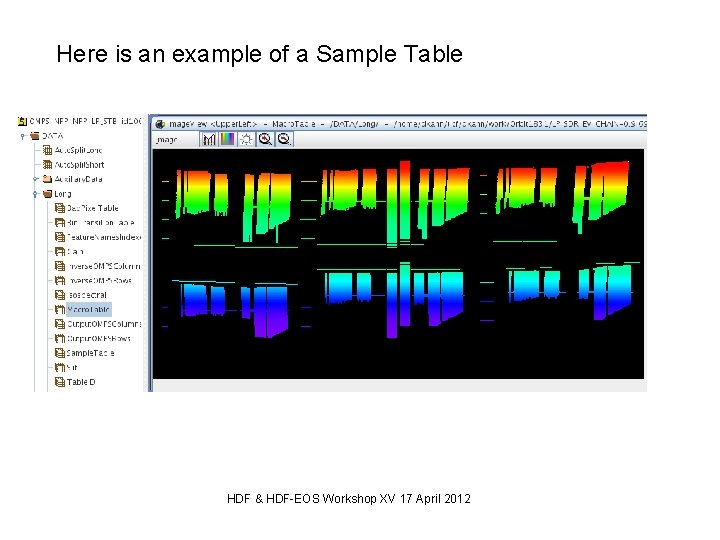The height and width of the screenshot is (540, 720).
Task: Select the OutputOMPSRows dataset
Action: [x=99, y=338]
